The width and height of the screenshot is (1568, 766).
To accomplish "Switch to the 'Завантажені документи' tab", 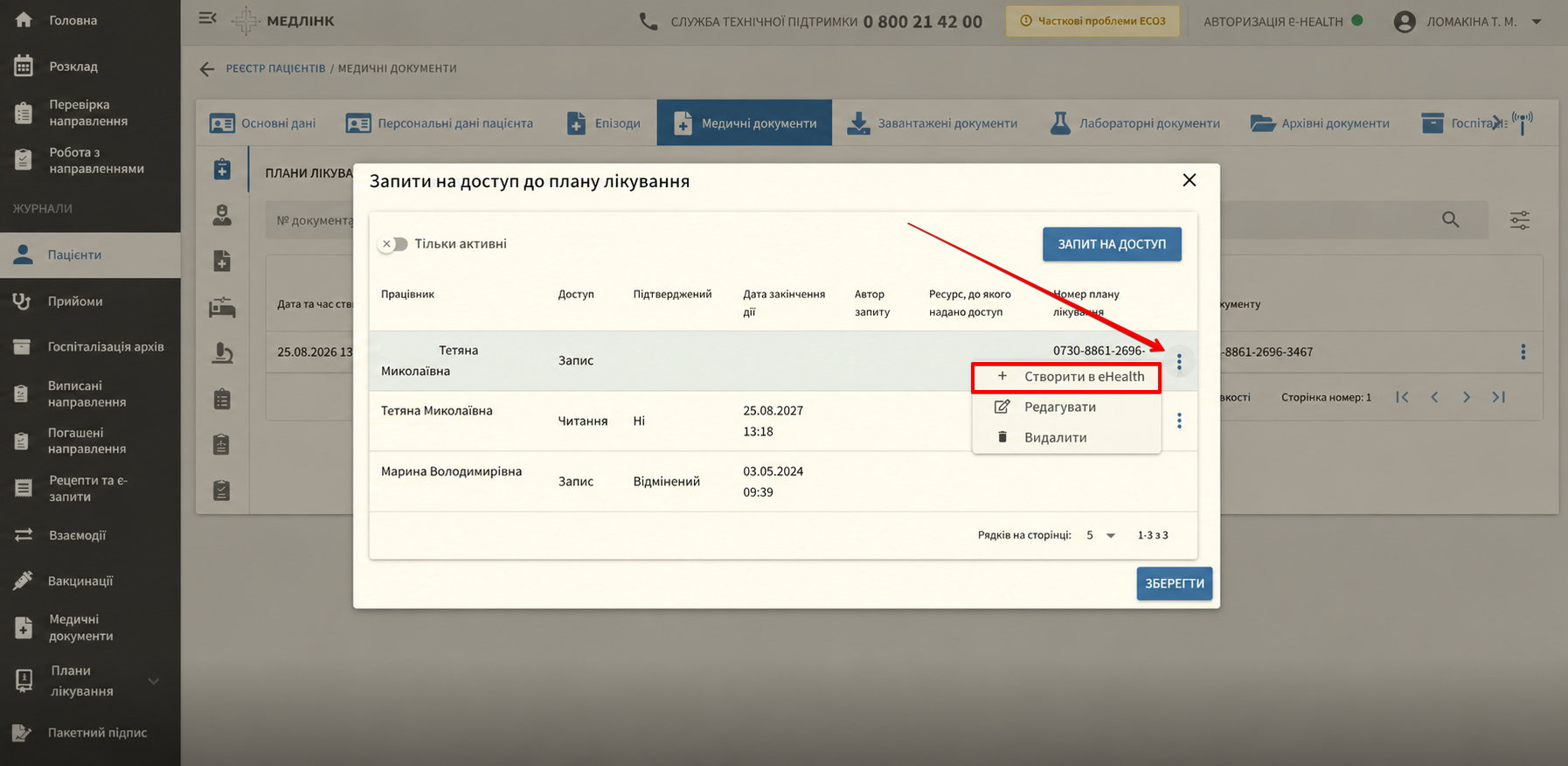I will (x=933, y=123).
